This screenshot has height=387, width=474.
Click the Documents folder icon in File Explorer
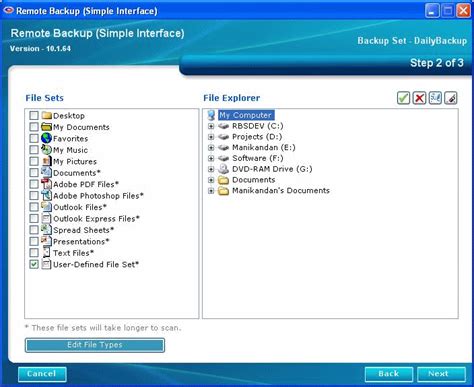click(223, 180)
